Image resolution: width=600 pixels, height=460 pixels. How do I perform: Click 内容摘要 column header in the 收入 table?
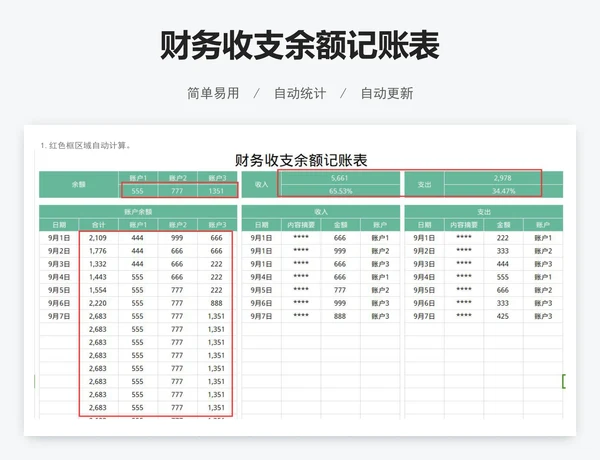point(301,225)
